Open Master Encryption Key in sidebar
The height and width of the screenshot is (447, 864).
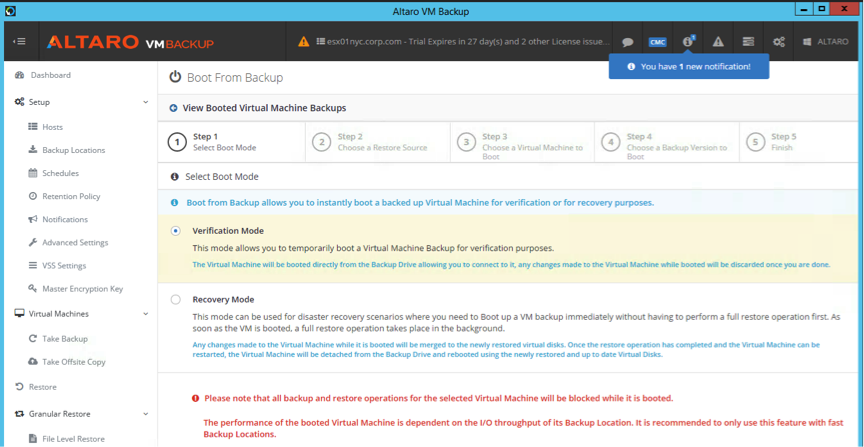coord(83,289)
